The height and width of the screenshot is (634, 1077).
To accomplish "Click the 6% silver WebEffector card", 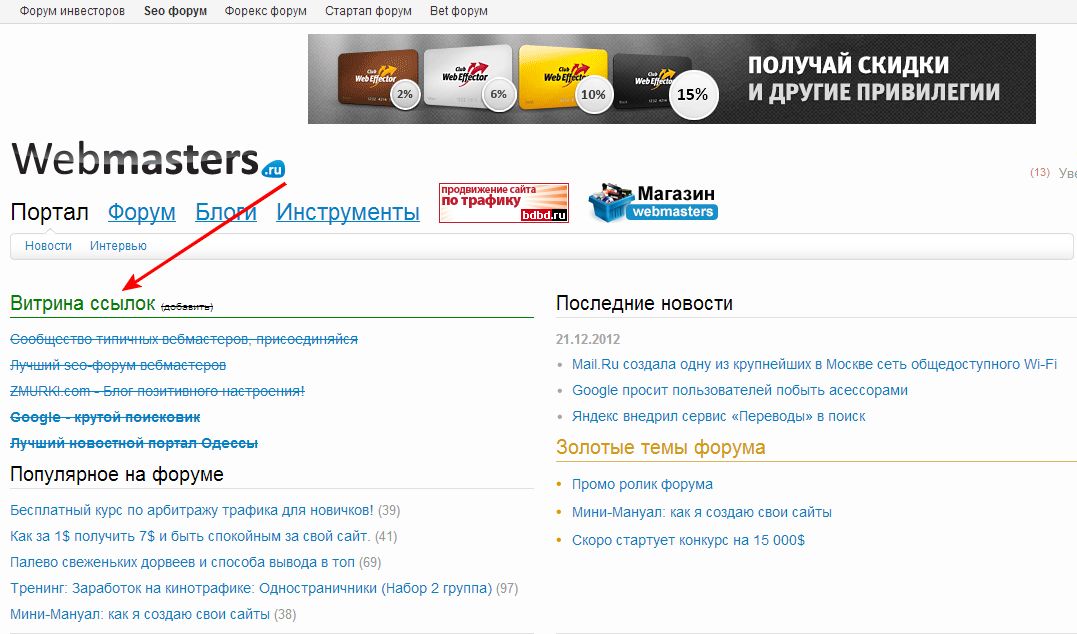I will coord(463,78).
